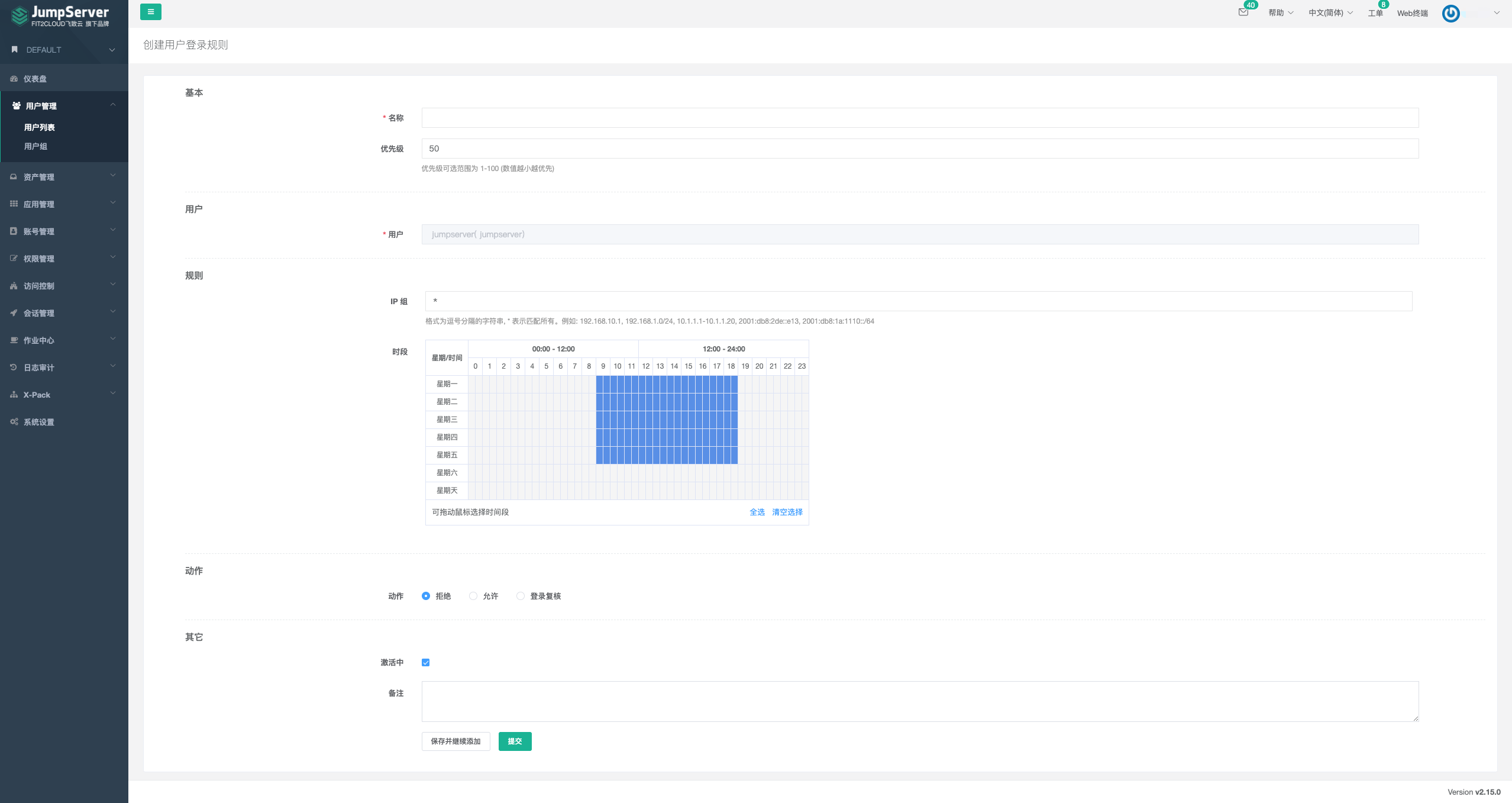Click the 清空选择 link below time grid

(787, 512)
